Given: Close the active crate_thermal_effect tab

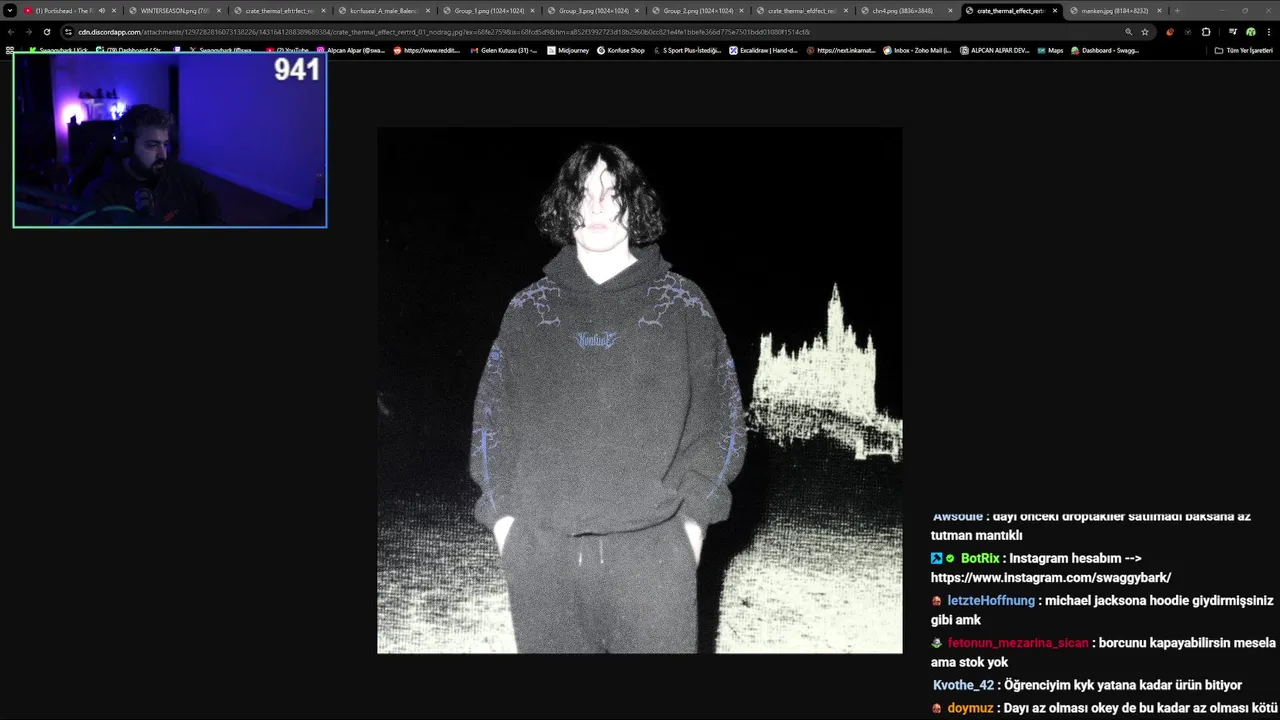Looking at the screenshot, I should pos(1055,10).
